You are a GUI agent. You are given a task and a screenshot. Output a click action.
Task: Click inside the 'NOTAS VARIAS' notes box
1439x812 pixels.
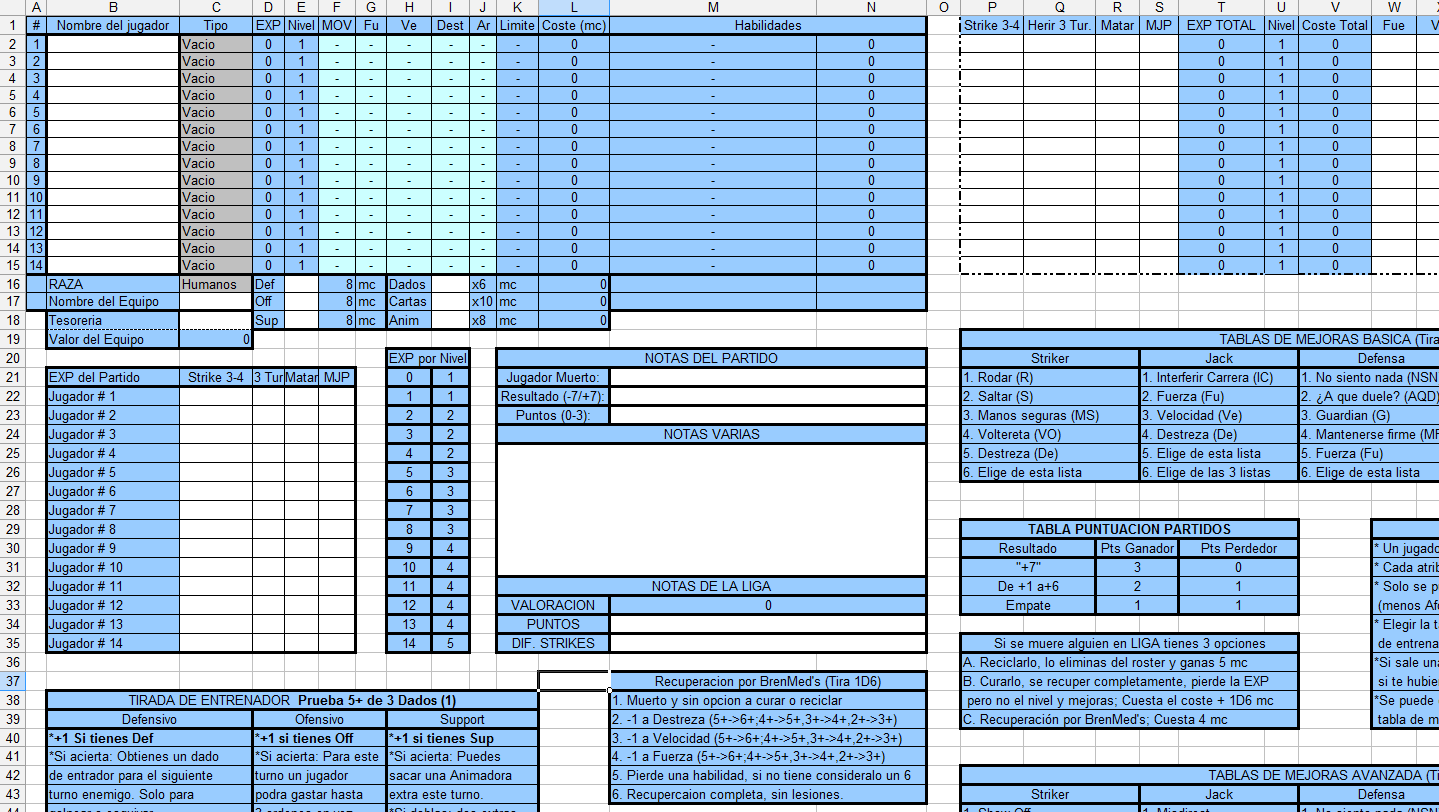[x=711, y=510]
